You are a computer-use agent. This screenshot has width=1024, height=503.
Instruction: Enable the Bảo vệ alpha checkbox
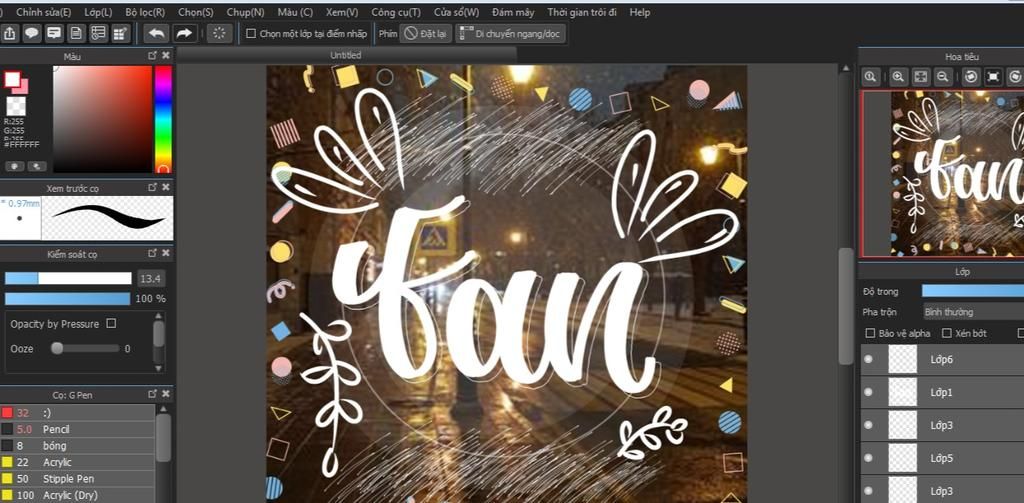870,333
